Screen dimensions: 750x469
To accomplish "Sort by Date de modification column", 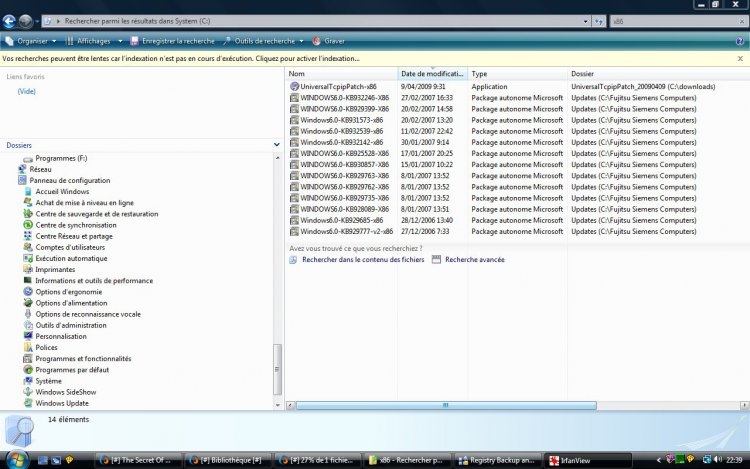I will click(432, 74).
